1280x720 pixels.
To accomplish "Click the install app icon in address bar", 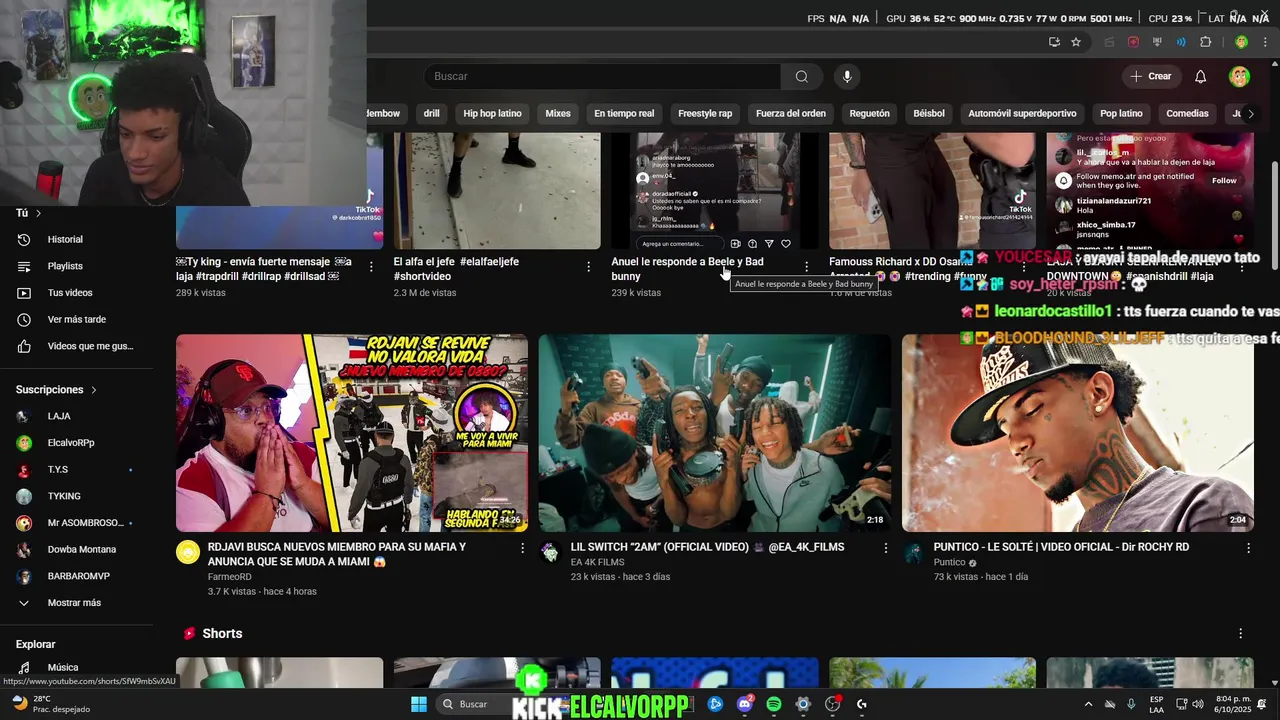I will [x=1054, y=42].
